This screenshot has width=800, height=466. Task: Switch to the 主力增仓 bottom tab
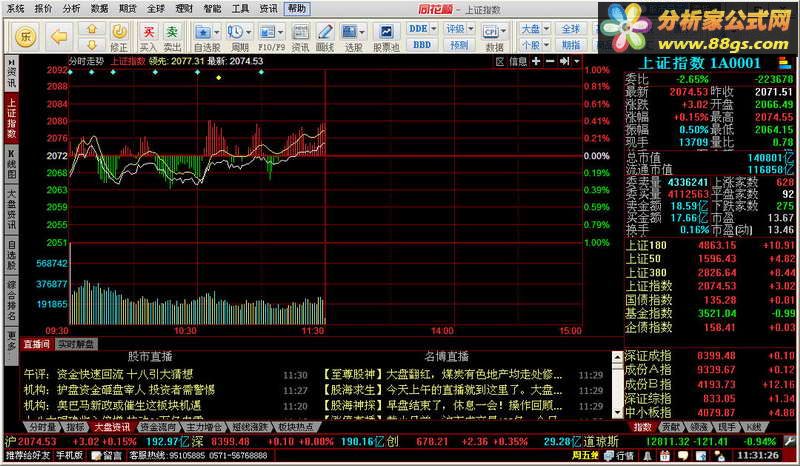pos(204,426)
